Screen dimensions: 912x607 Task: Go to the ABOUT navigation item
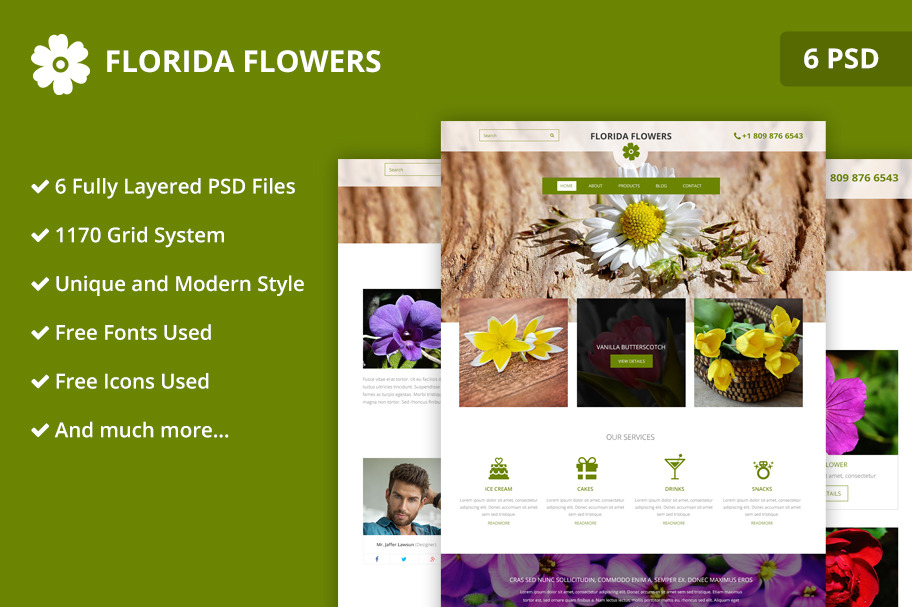coord(595,186)
